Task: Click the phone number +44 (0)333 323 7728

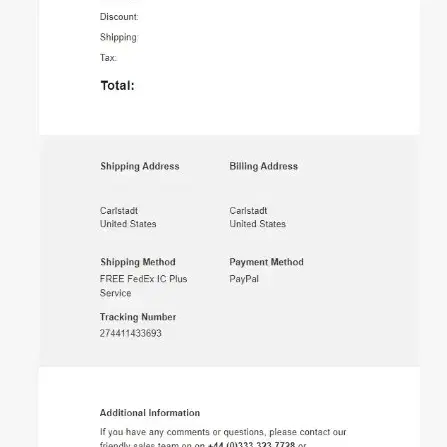Action: (x=251, y=444)
